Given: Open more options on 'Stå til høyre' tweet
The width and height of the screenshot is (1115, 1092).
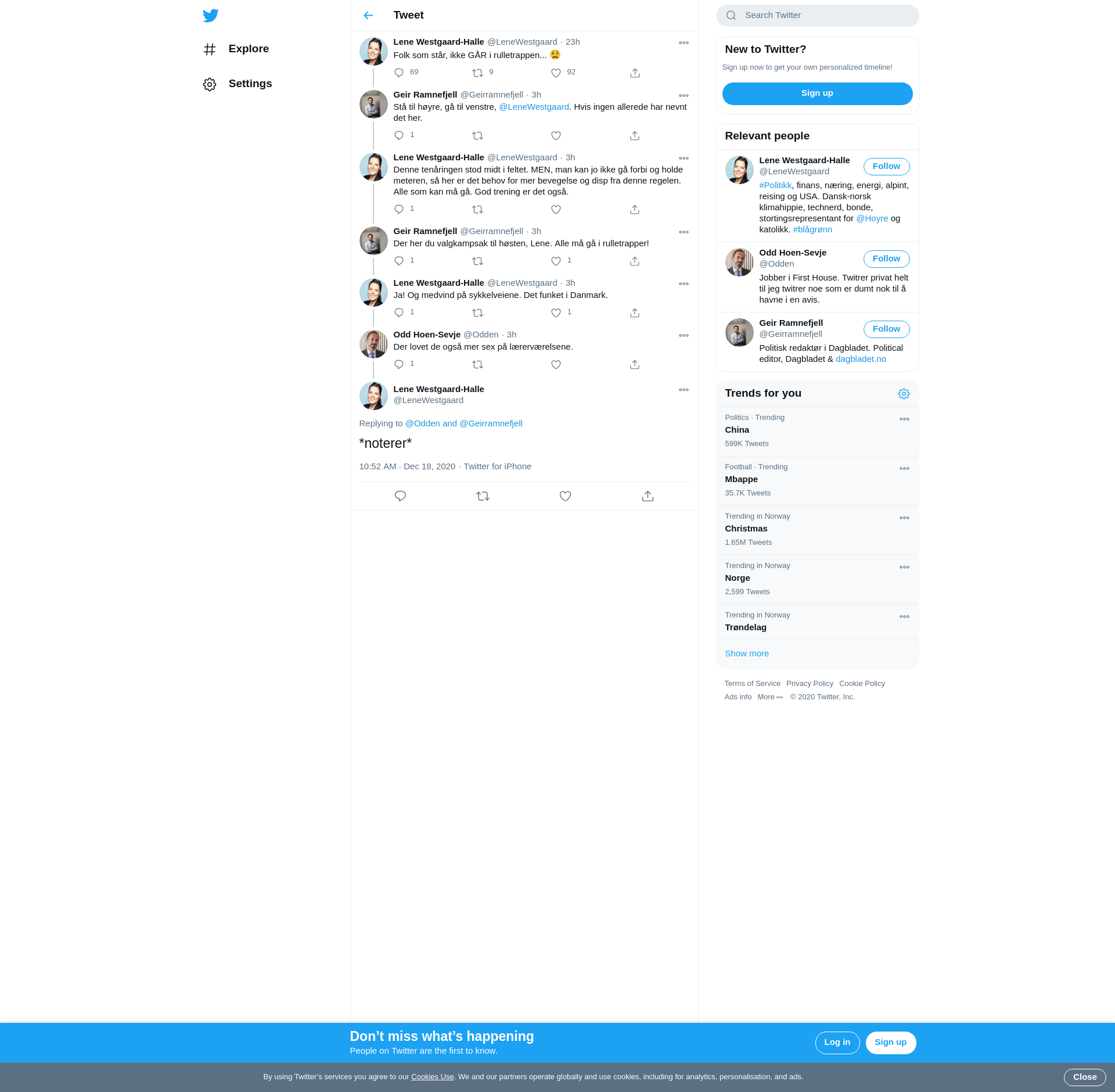Looking at the screenshot, I should (684, 95).
